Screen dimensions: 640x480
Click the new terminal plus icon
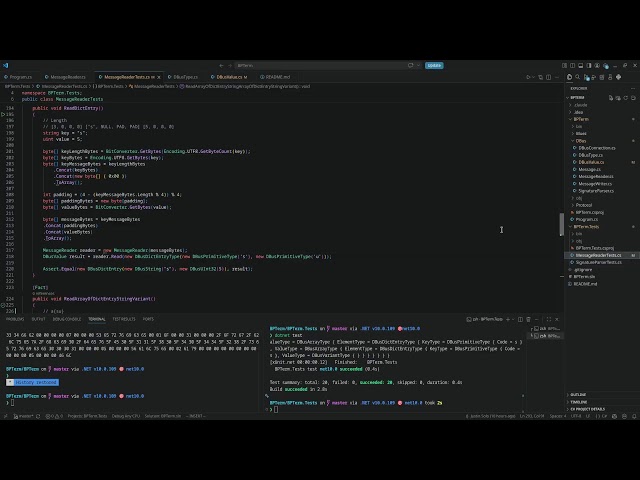[x=508, y=319]
